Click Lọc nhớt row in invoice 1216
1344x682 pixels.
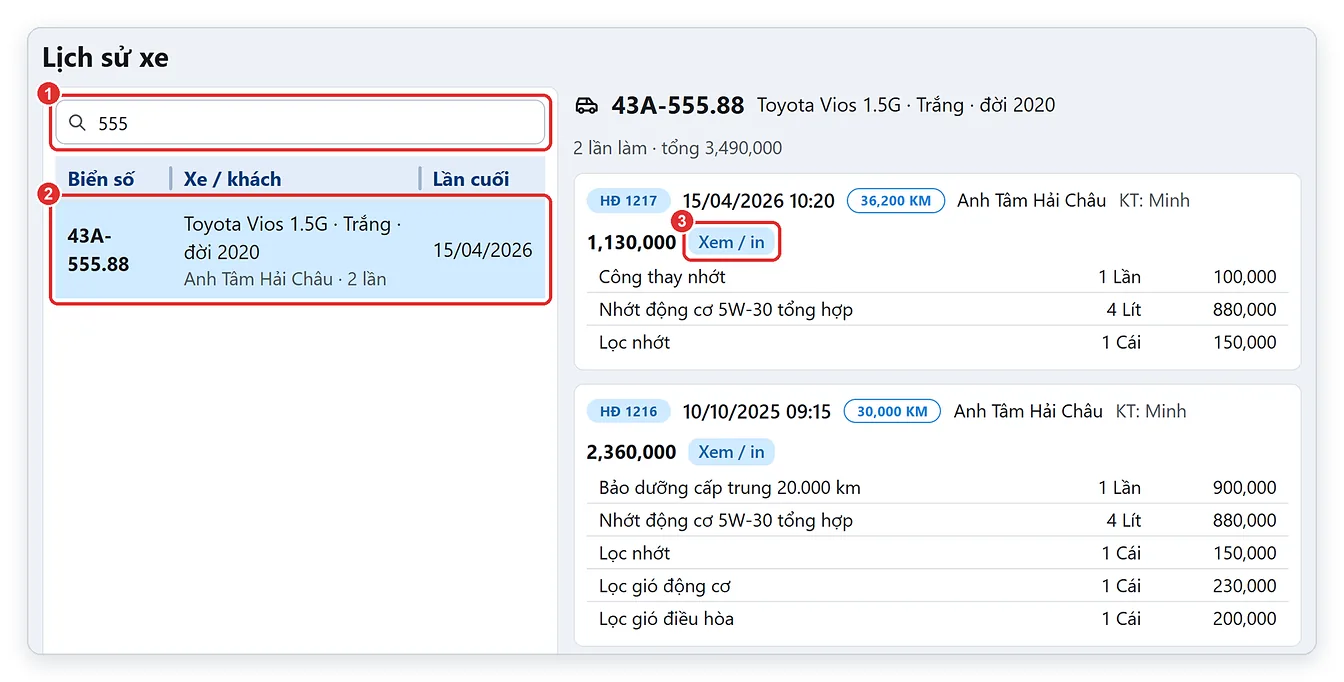[x=937, y=553]
